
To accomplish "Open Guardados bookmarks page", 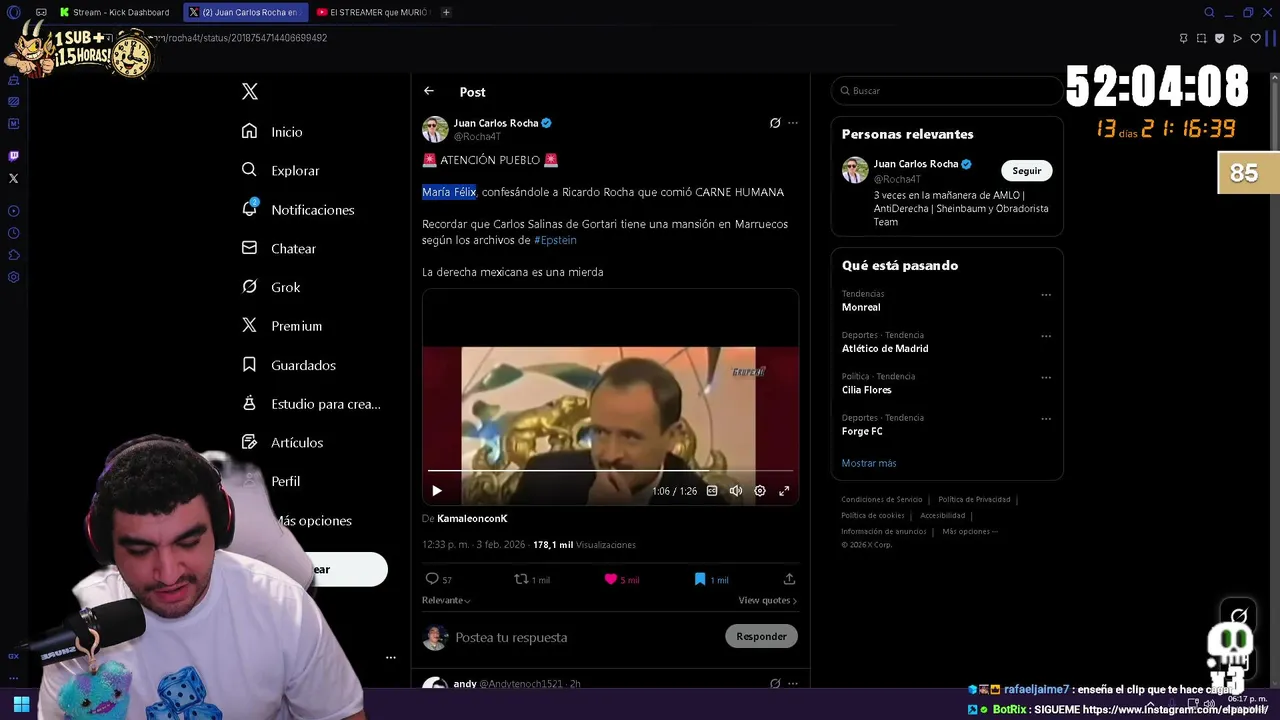I will click(289, 365).
